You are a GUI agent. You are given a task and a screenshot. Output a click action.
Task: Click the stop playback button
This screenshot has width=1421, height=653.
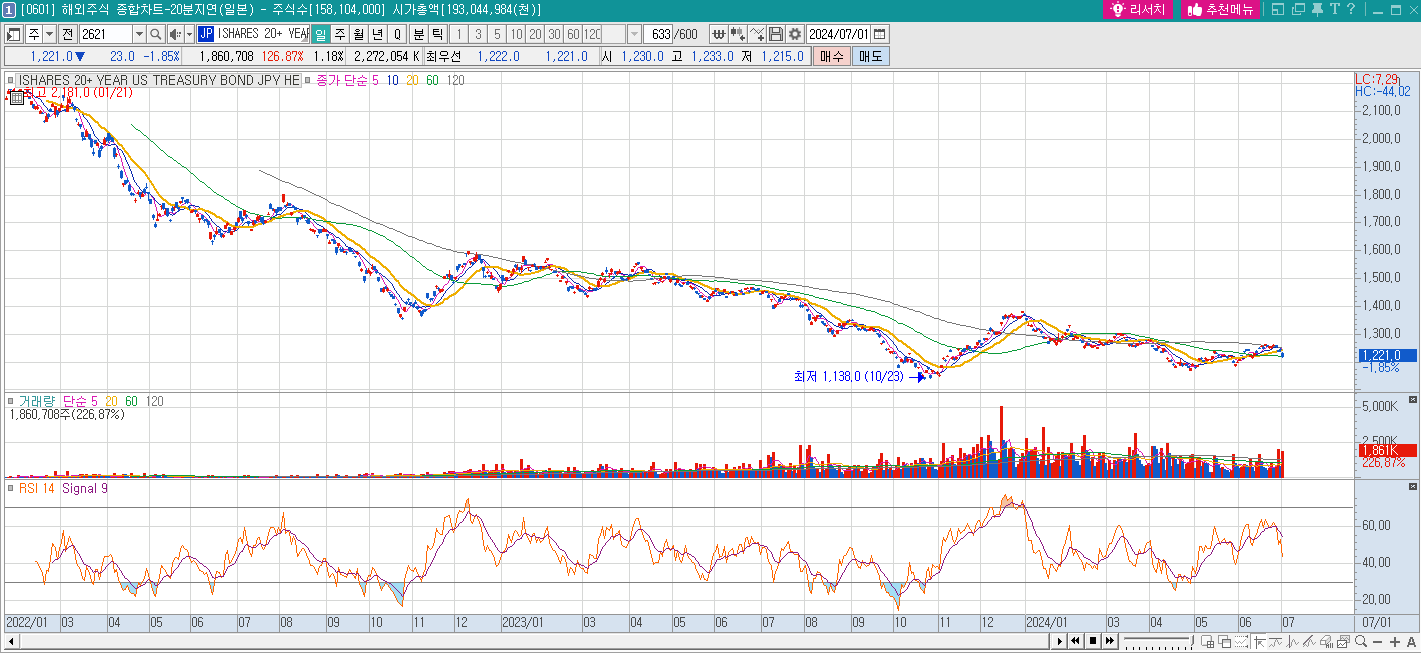point(1093,642)
